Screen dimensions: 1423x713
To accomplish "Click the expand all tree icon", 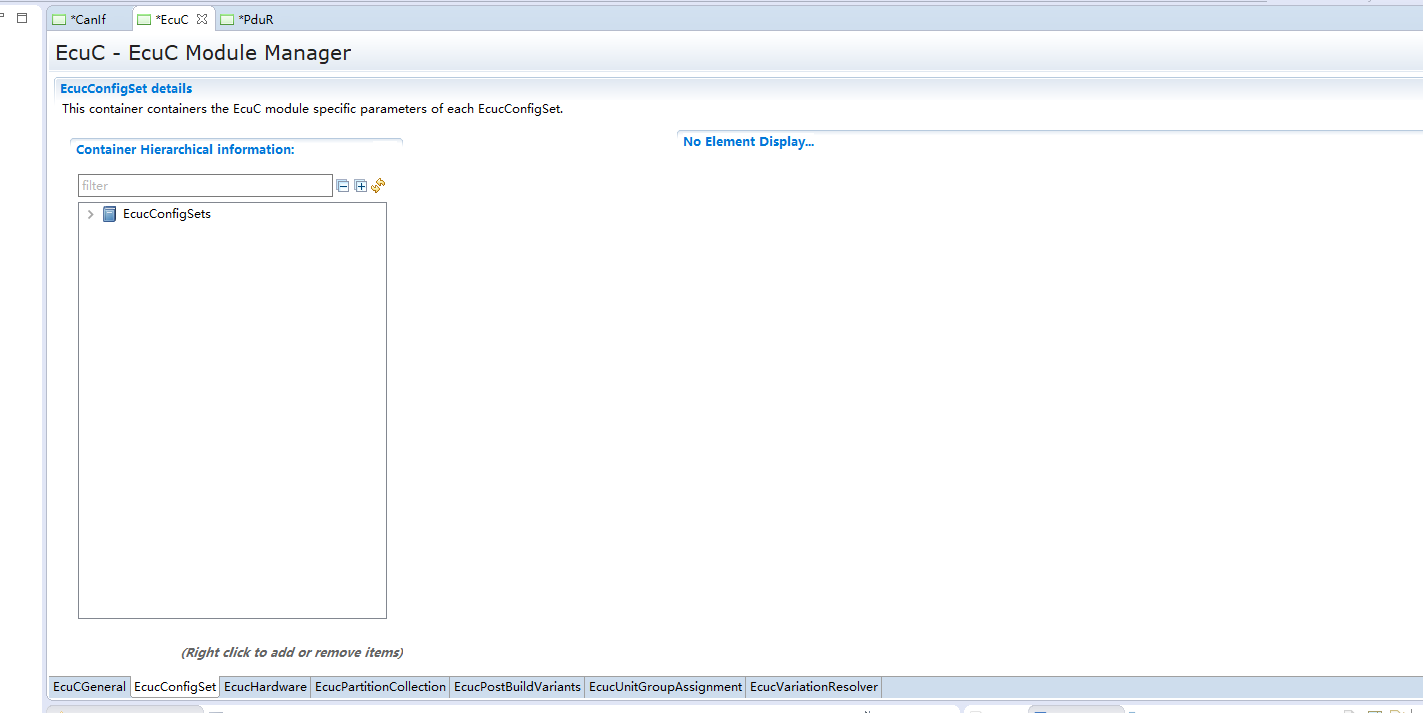I will [x=361, y=186].
